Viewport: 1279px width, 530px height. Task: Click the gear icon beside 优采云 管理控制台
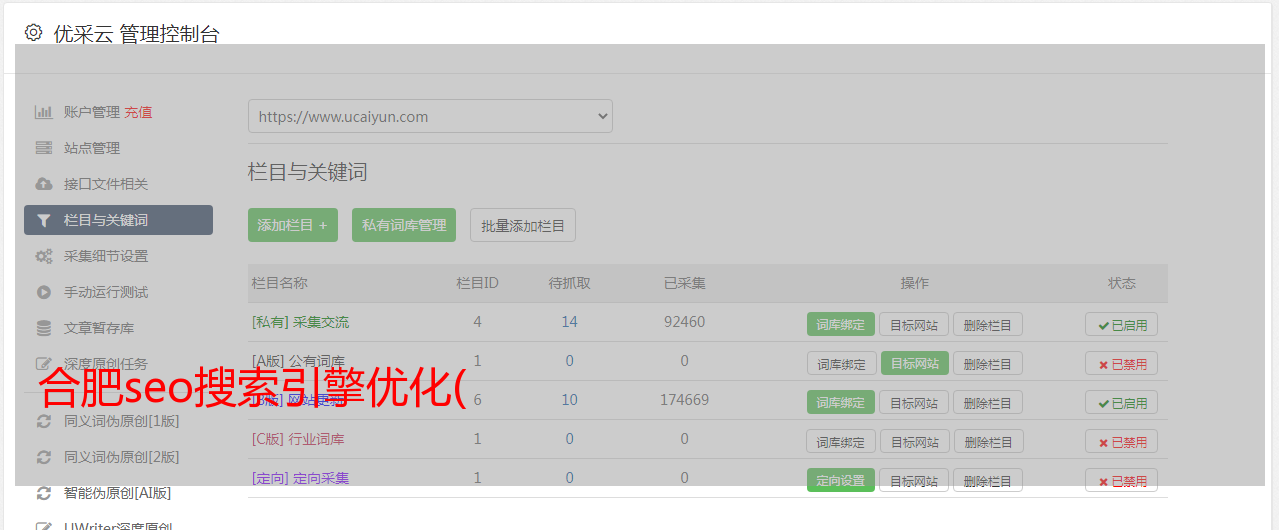pyautogui.click(x=33, y=32)
